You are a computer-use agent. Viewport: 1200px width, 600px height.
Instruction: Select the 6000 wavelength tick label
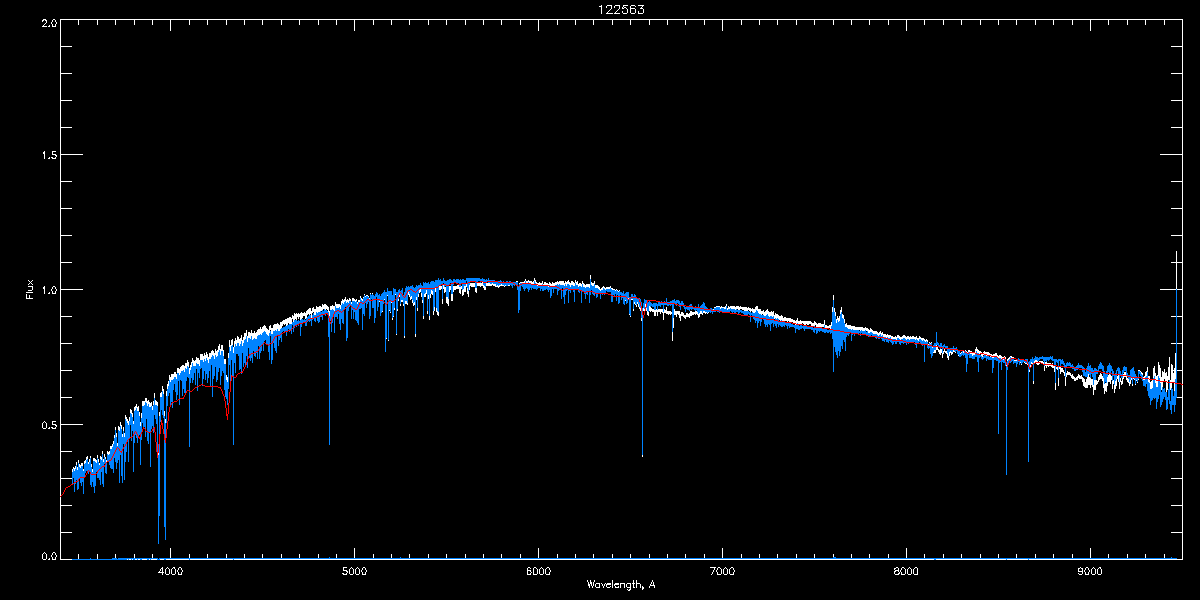pyautogui.click(x=538, y=571)
